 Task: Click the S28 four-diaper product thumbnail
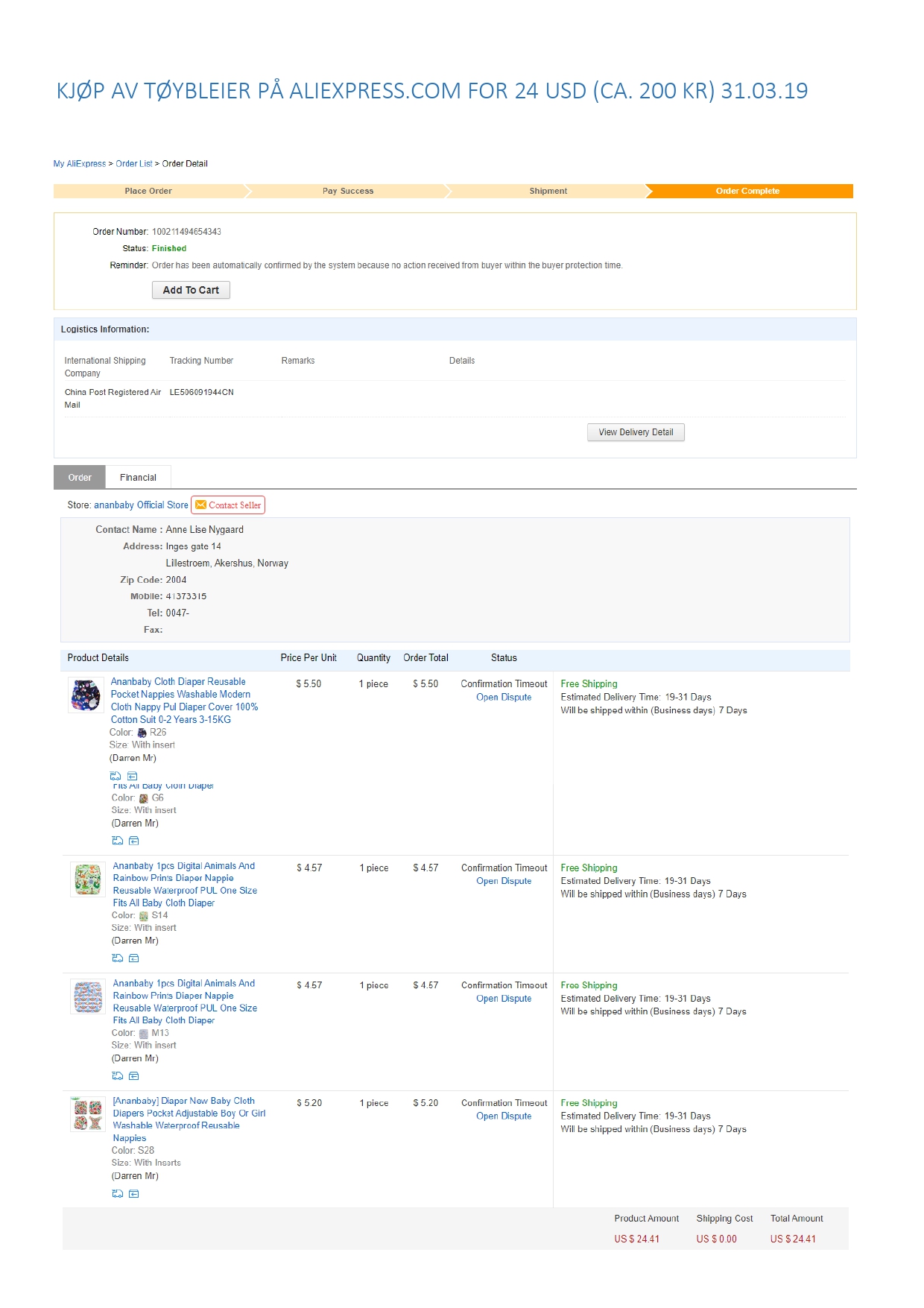[x=88, y=1114]
